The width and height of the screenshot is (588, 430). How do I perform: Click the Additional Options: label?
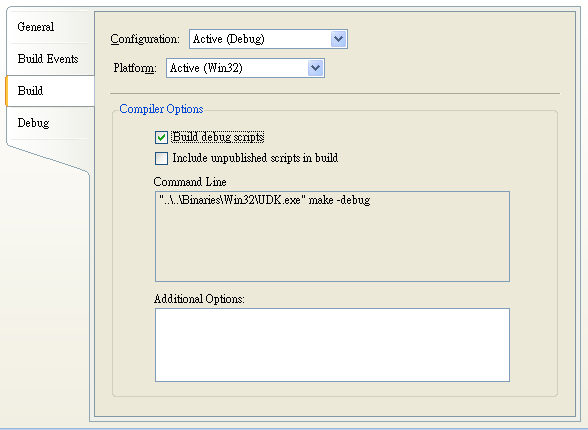tap(199, 299)
